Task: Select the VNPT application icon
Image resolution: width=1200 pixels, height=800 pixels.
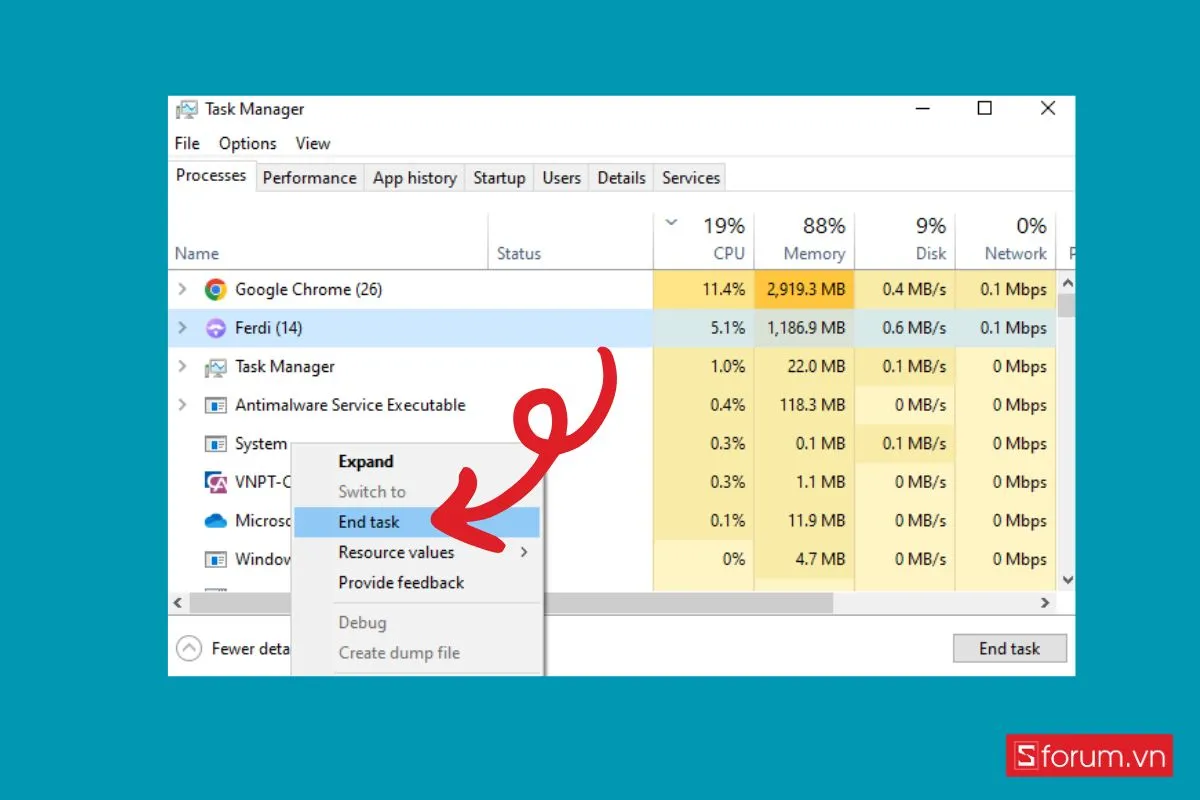Action: [x=215, y=482]
